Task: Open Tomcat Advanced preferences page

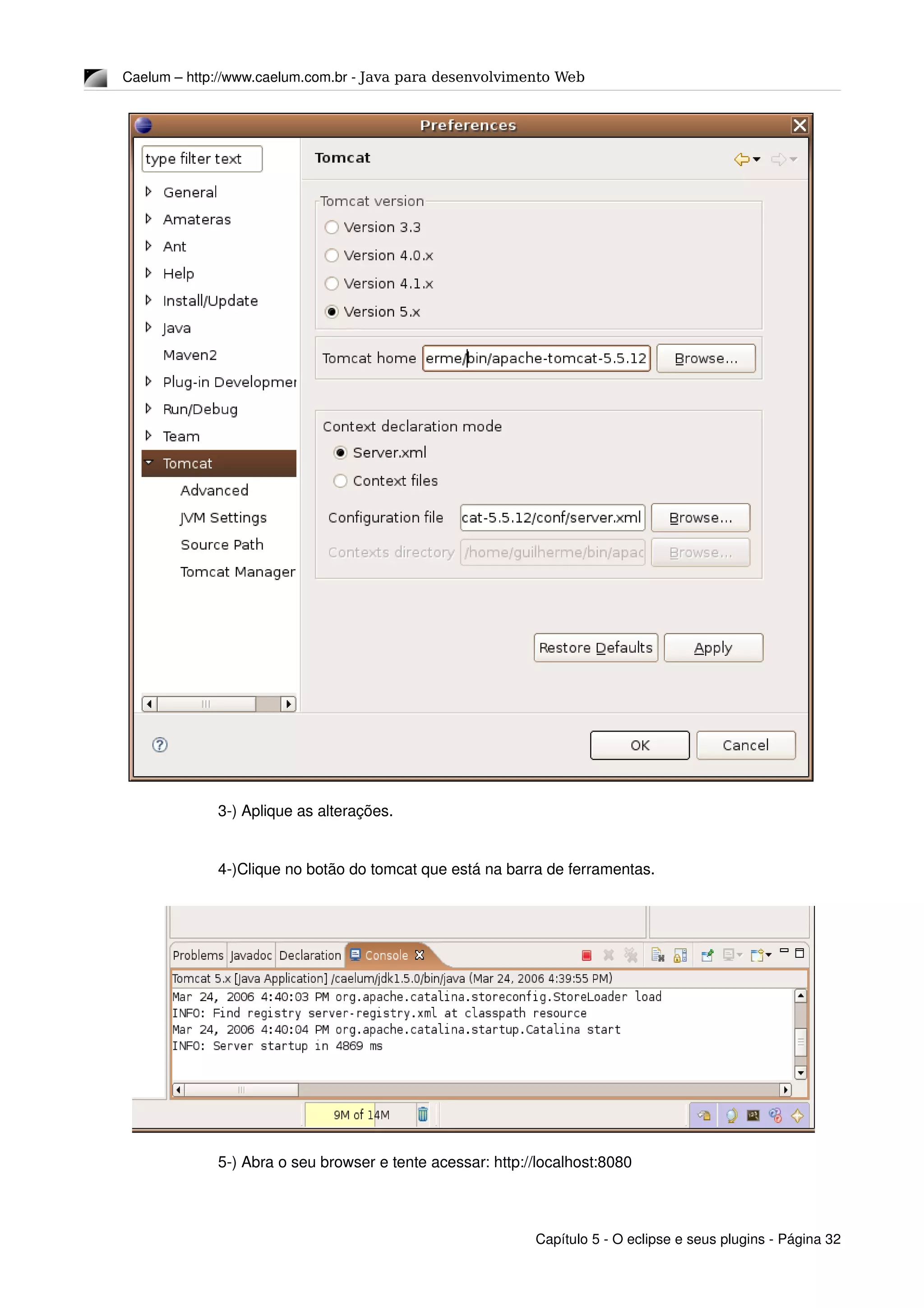Action: click(x=214, y=491)
